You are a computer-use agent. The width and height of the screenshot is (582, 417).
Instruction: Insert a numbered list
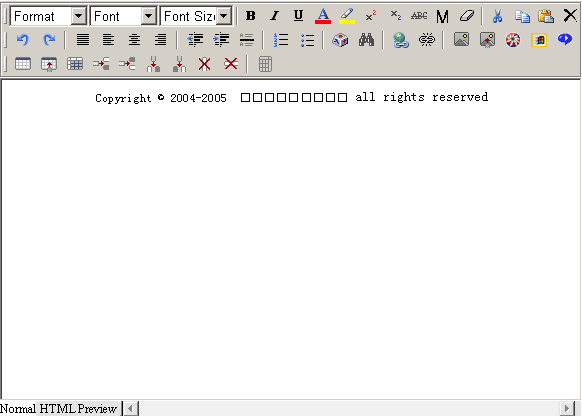point(281,40)
